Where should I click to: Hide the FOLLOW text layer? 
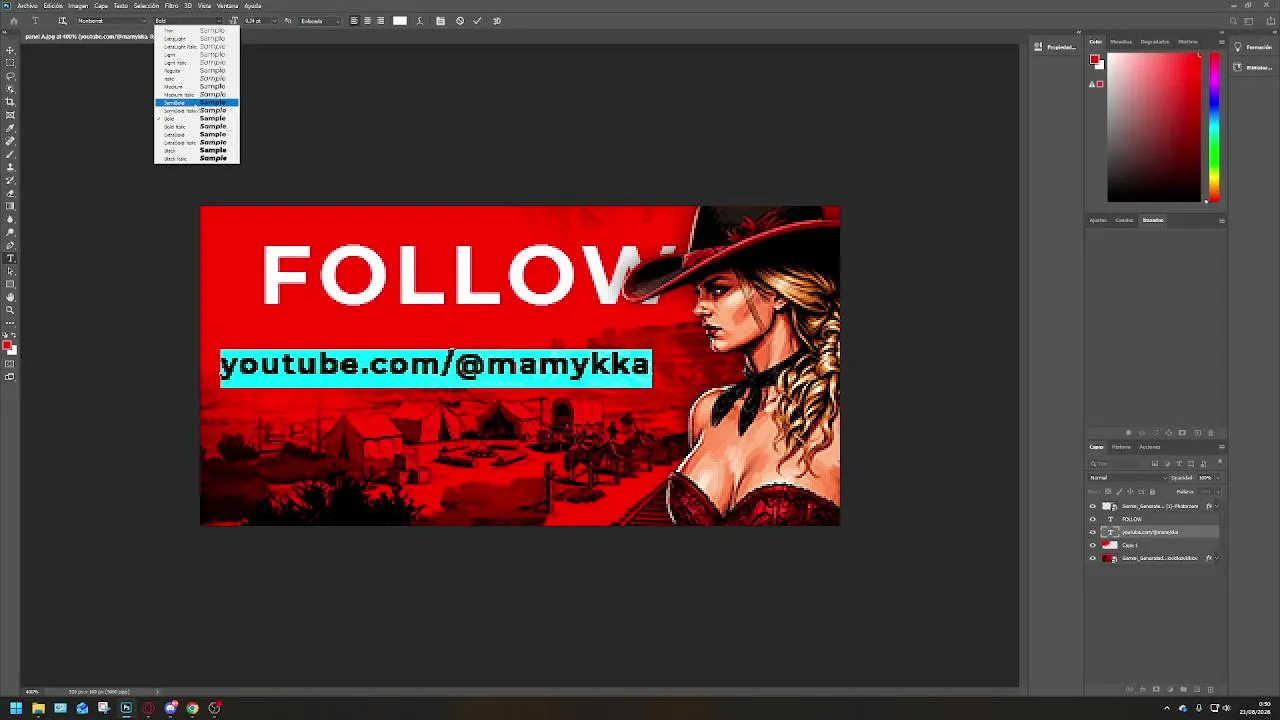click(x=1092, y=519)
